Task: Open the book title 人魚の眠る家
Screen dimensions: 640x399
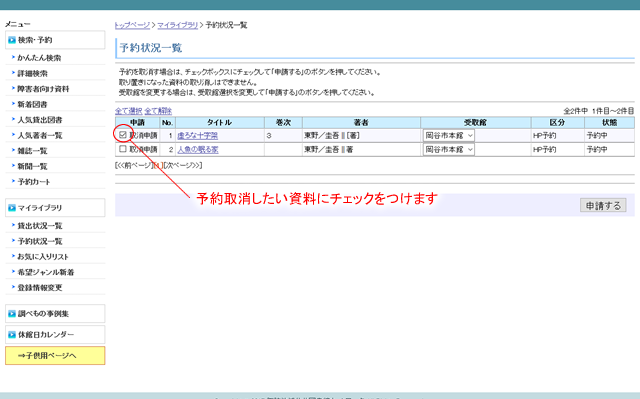Action: (x=198, y=150)
